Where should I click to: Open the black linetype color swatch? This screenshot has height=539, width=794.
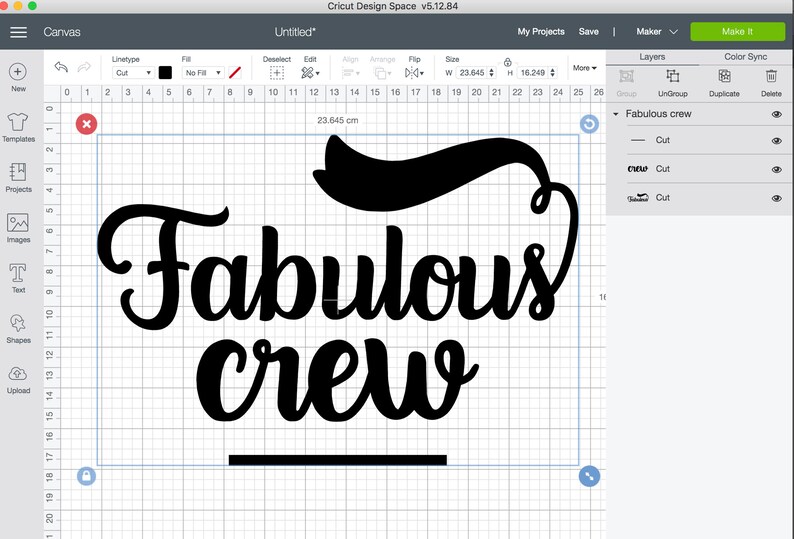[x=165, y=73]
